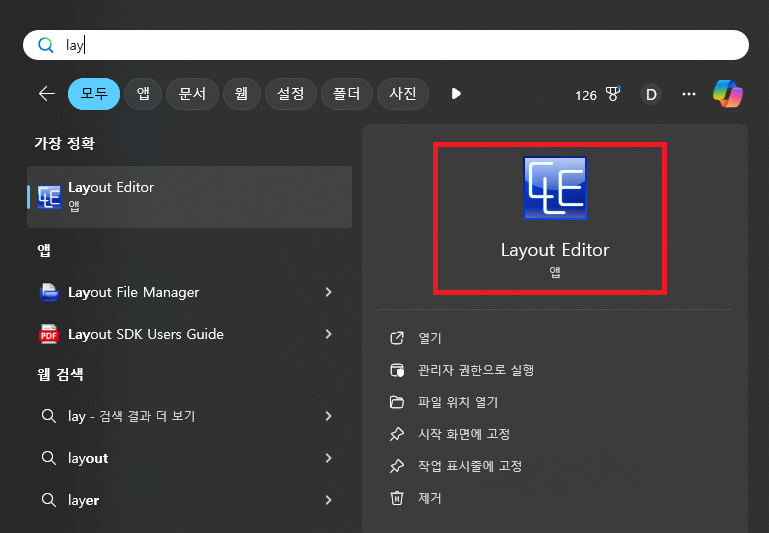The image size is (769, 533).
Task: Expand the "layout" suggestion chevron
Action: pyautogui.click(x=328, y=458)
